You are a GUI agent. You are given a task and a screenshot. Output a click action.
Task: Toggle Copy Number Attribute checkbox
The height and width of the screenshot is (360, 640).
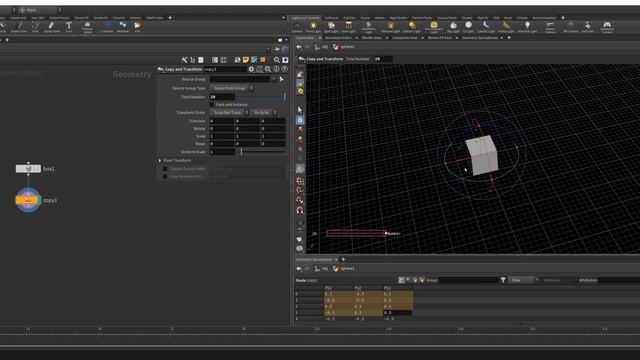click(165, 176)
